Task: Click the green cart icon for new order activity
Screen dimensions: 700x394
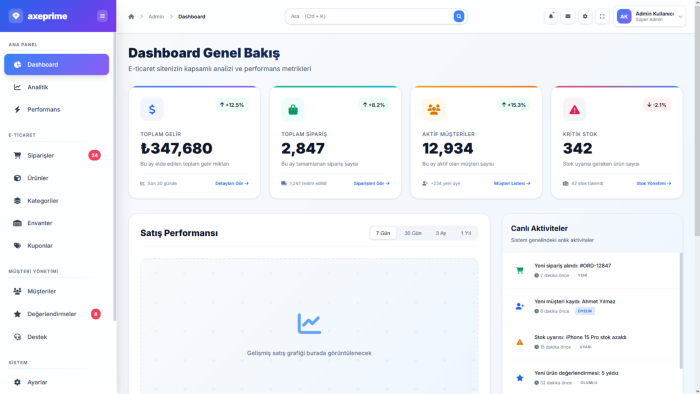Action: (520, 270)
